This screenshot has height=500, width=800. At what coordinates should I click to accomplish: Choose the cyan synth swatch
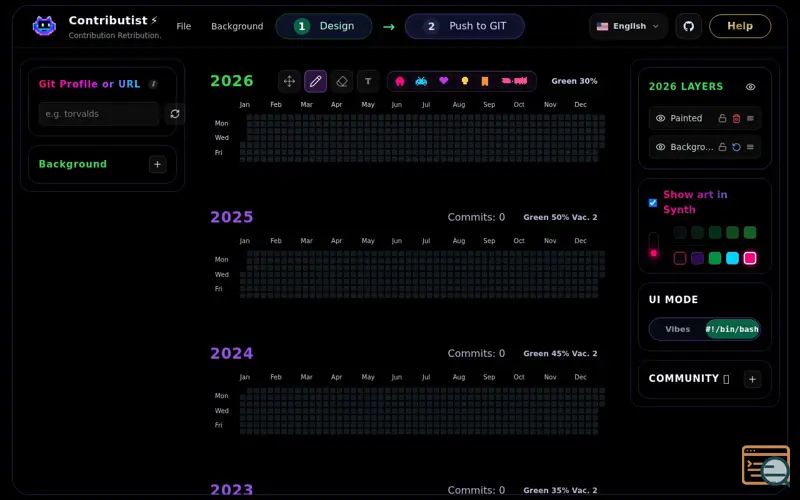733,258
